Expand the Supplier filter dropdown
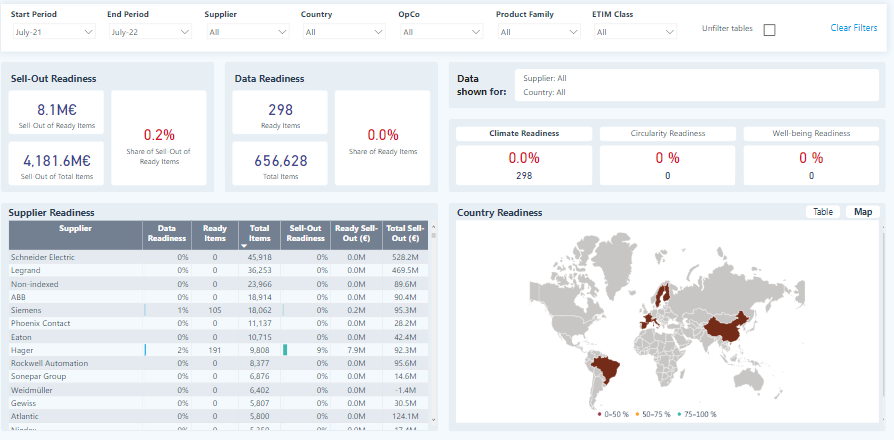 pyautogui.click(x=247, y=32)
